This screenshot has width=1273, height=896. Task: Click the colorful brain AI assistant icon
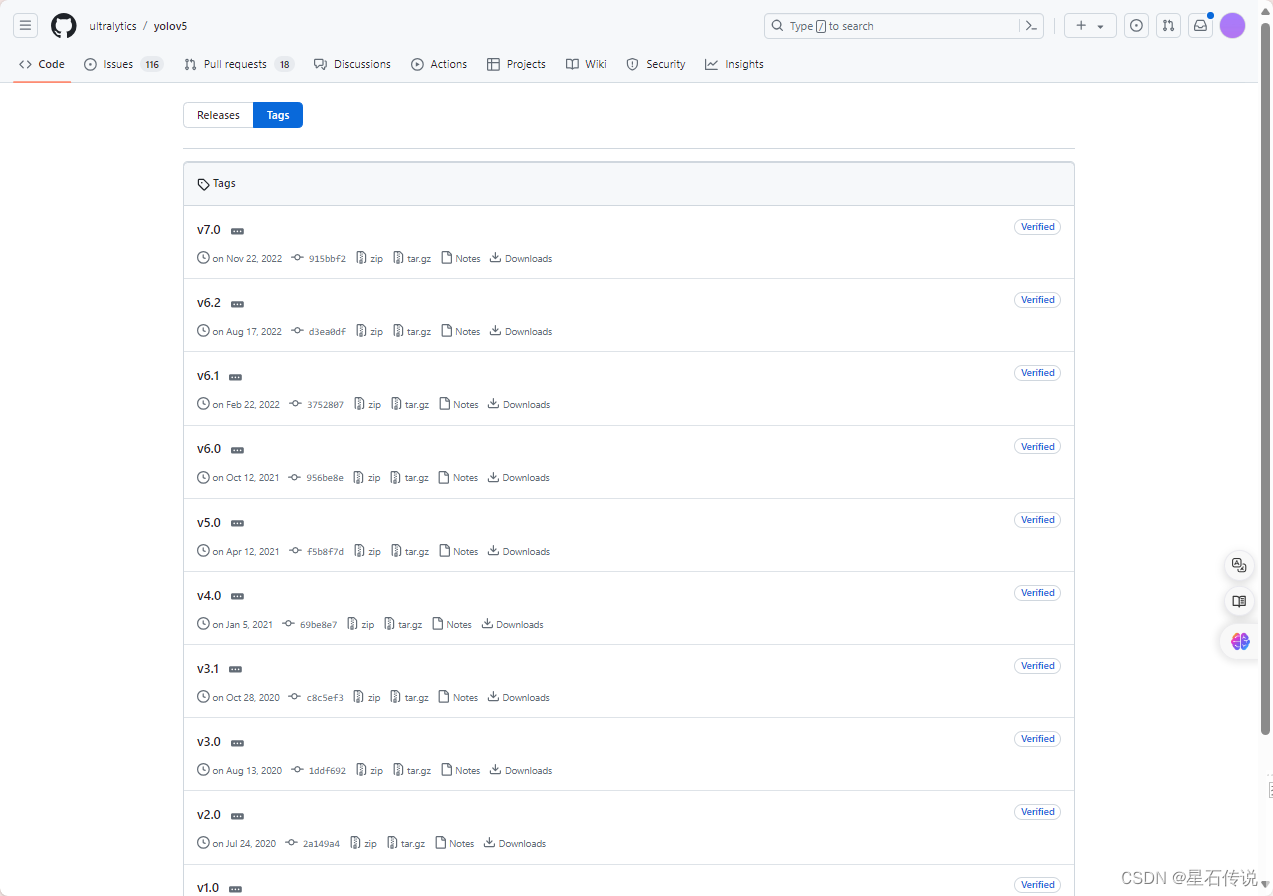pos(1240,641)
